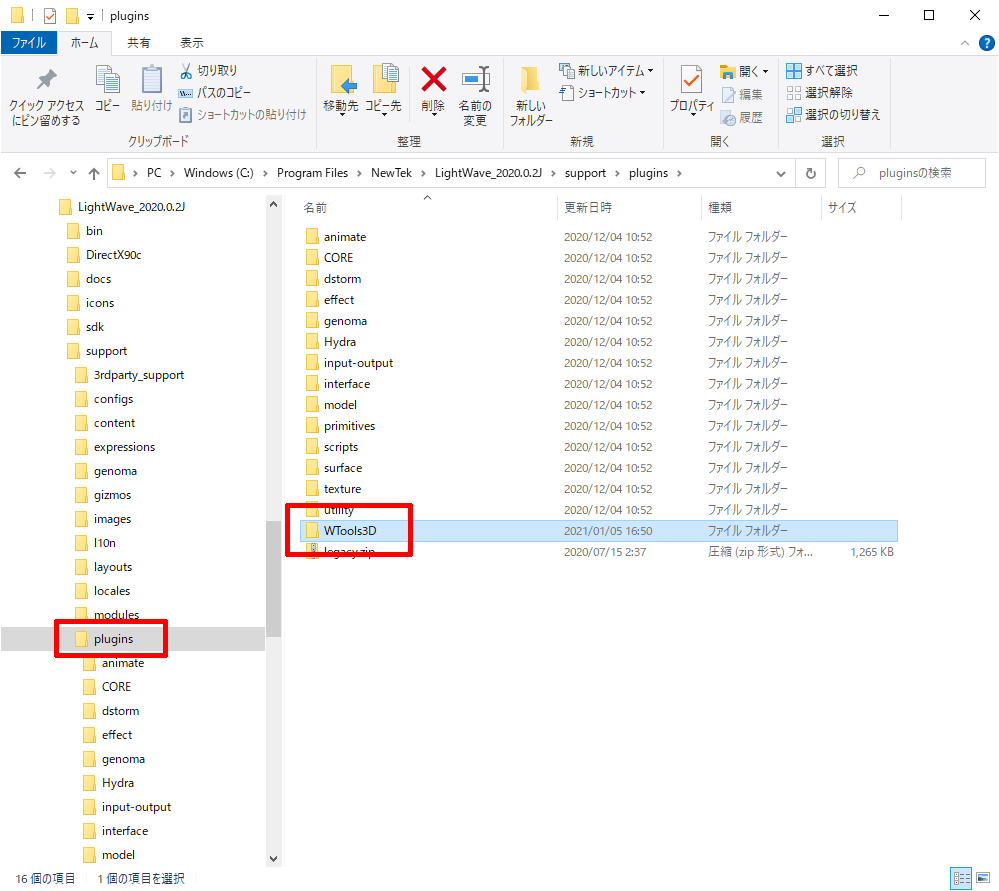Click the クイック アクセスにピン留めする pin icon
Image resolution: width=999 pixels, height=891 pixels.
click(x=46, y=80)
